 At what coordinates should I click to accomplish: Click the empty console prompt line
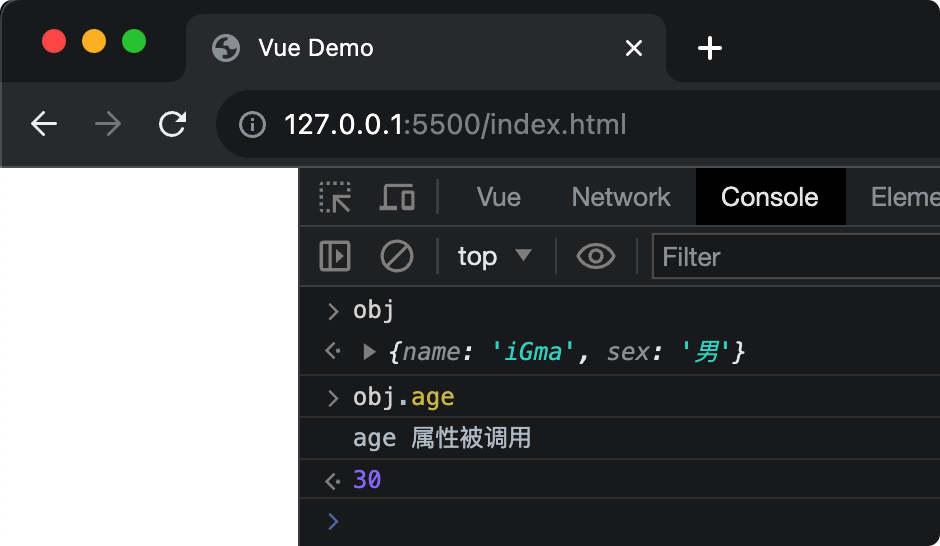[x=630, y=521]
